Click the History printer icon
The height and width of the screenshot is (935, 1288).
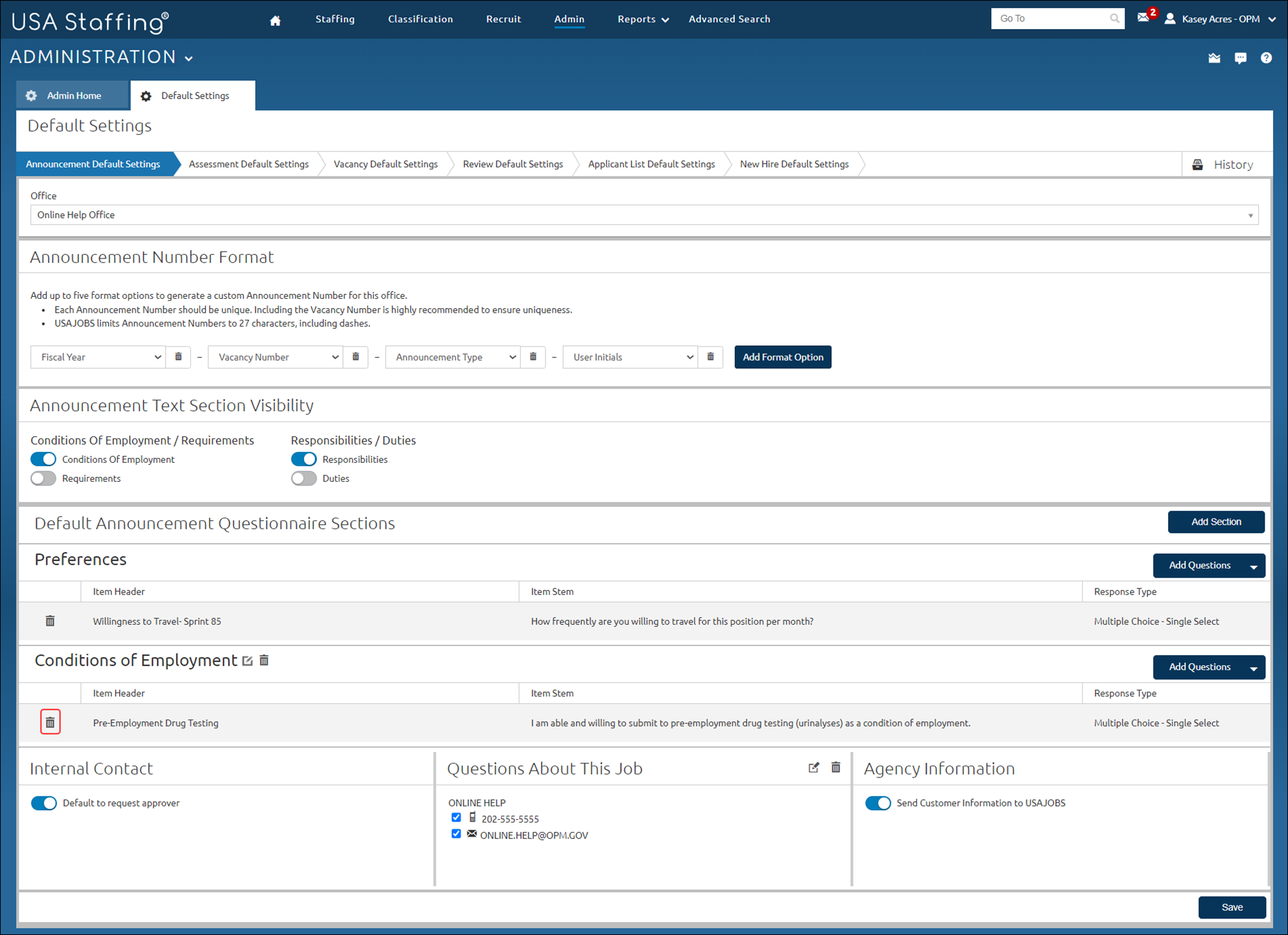pyautogui.click(x=1198, y=165)
